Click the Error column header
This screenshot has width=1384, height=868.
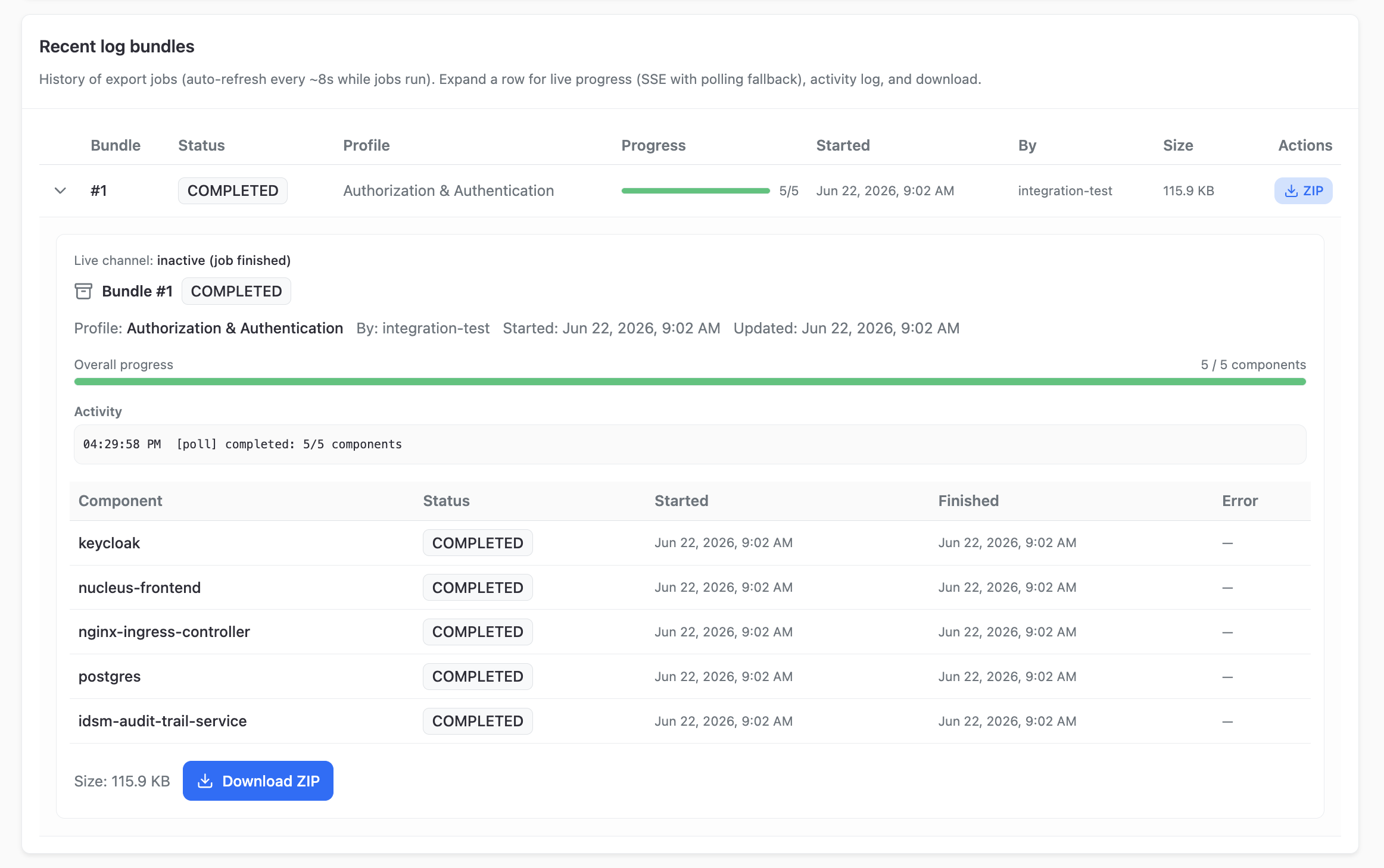coord(1240,501)
